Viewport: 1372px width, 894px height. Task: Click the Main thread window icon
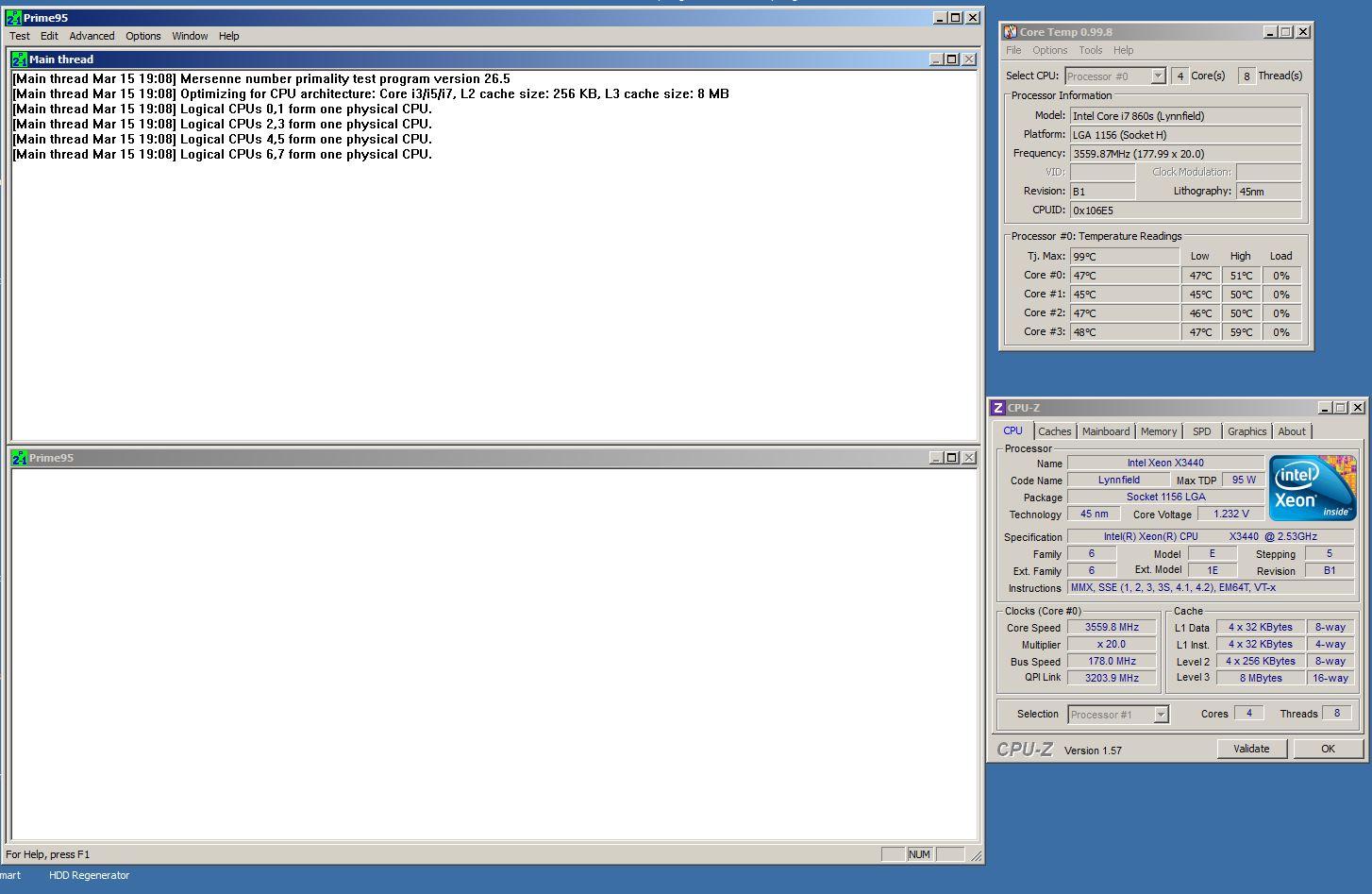[x=20, y=59]
